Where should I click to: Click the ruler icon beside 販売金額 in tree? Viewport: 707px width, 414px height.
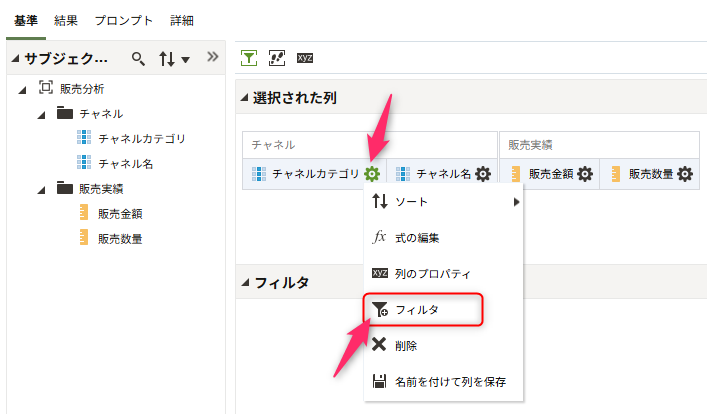[x=83, y=212]
